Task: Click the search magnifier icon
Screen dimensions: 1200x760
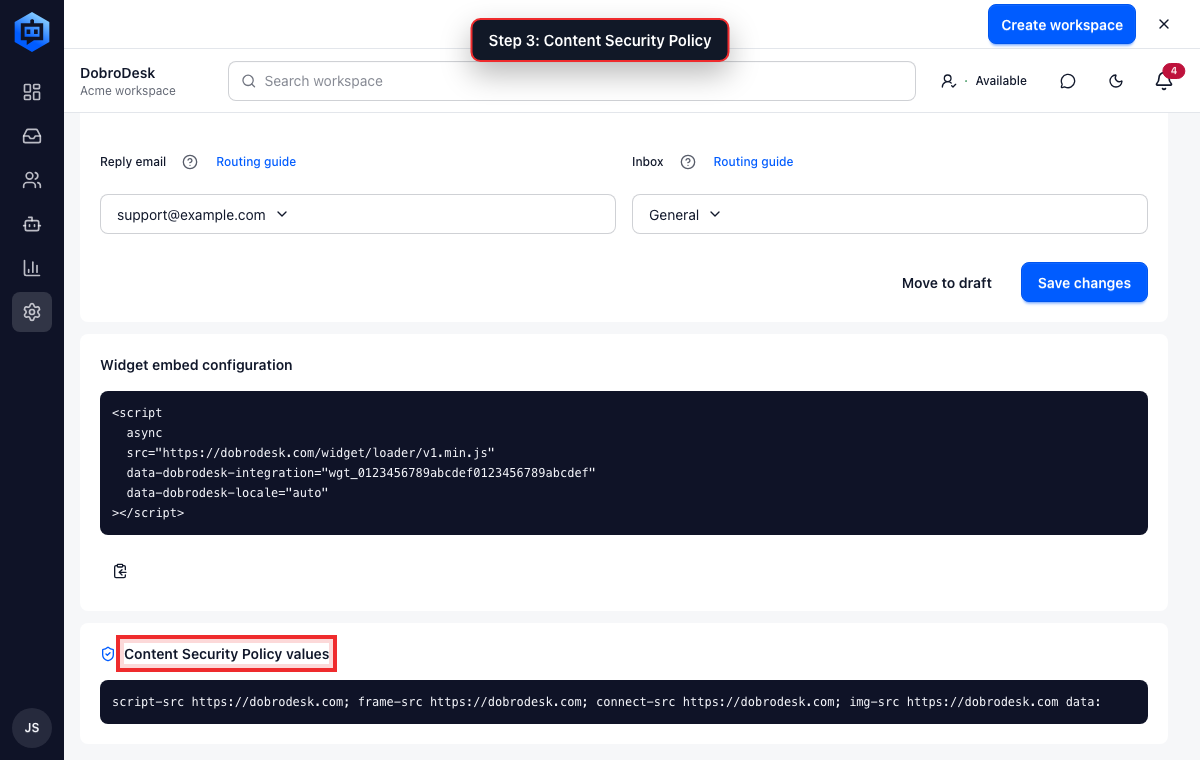Action: pyautogui.click(x=249, y=81)
